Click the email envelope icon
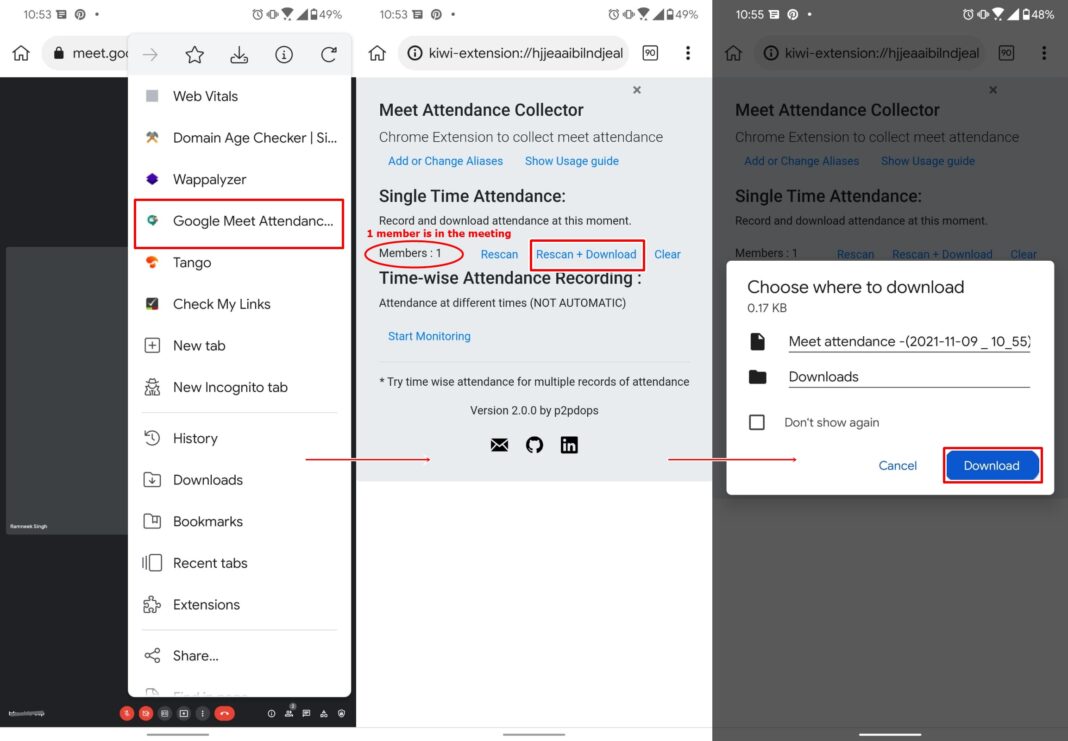This screenshot has height=741, width=1068. point(499,445)
